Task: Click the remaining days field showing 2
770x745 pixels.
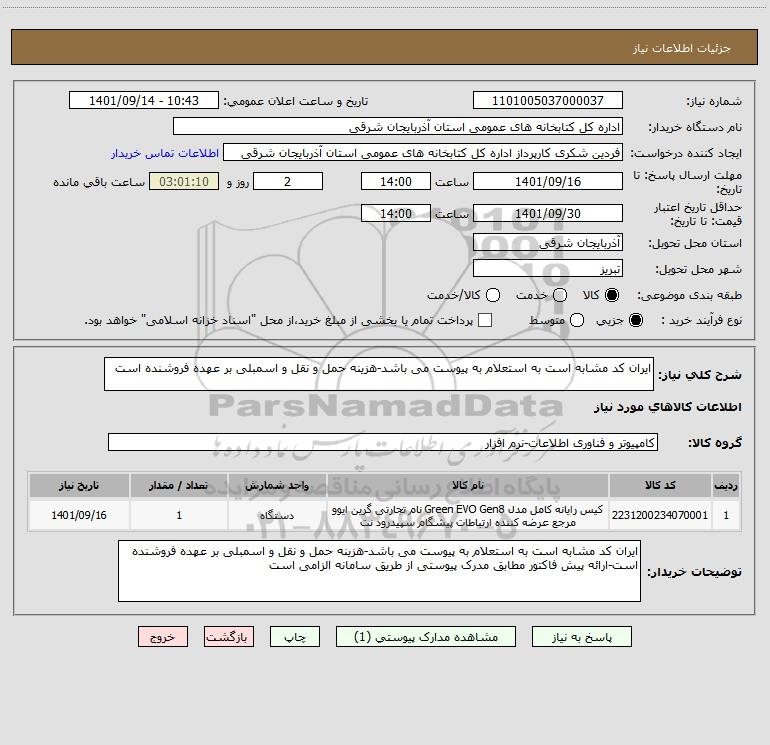Action: (x=288, y=181)
